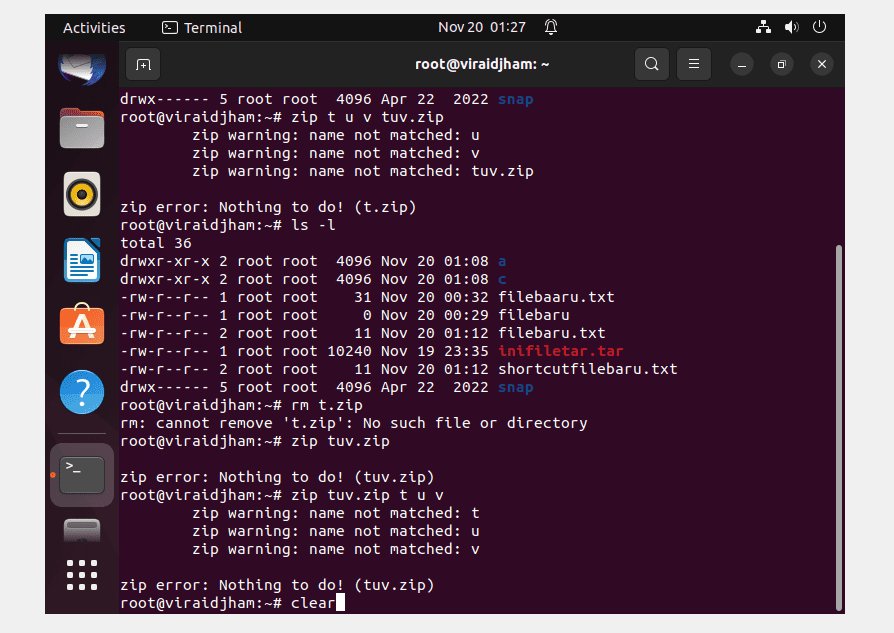Open the terminal hamburger menu
This screenshot has height=633, width=894.
pyautogui.click(x=693, y=64)
